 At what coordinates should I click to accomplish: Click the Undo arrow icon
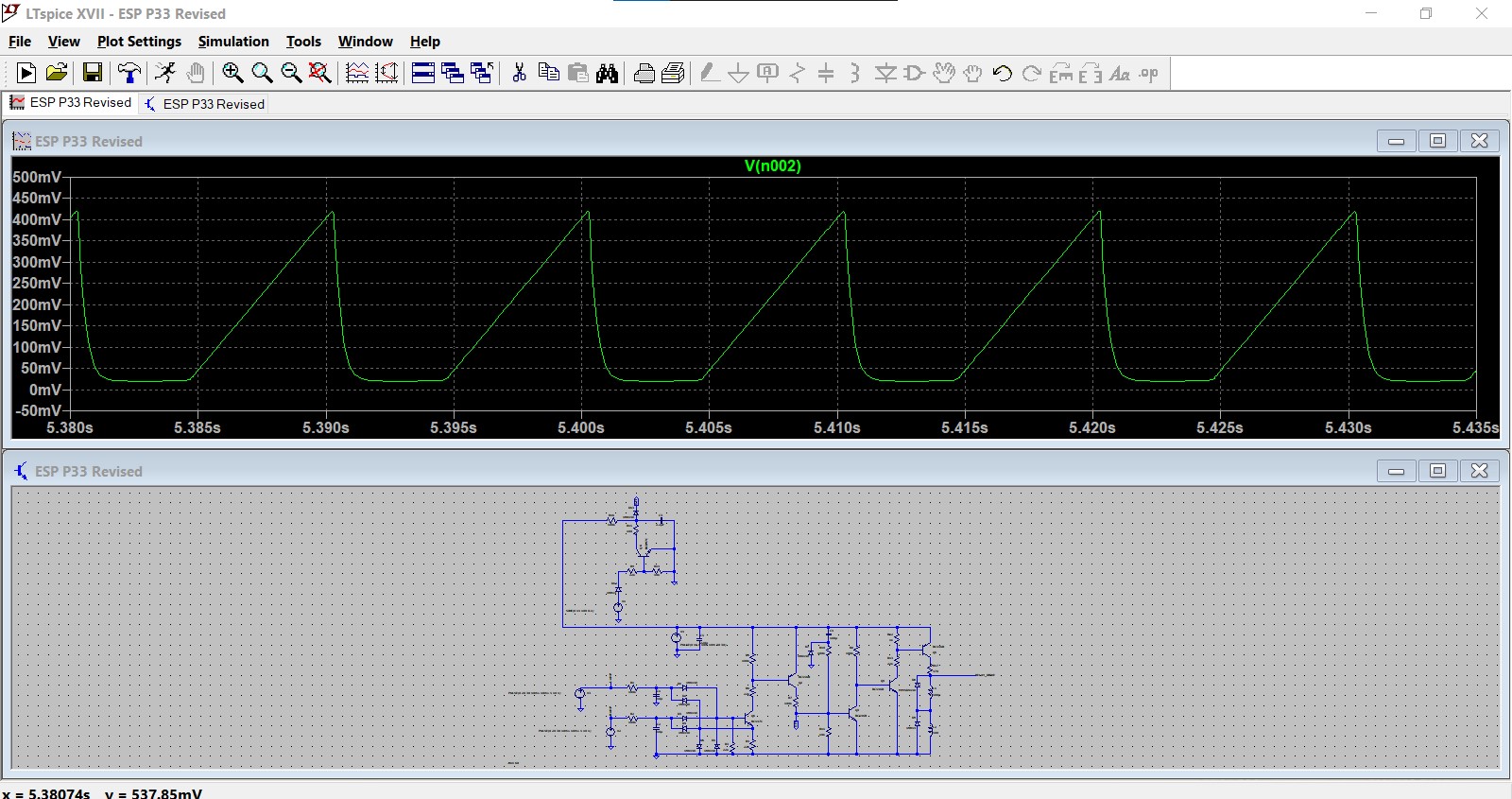click(x=1003, y=73)
